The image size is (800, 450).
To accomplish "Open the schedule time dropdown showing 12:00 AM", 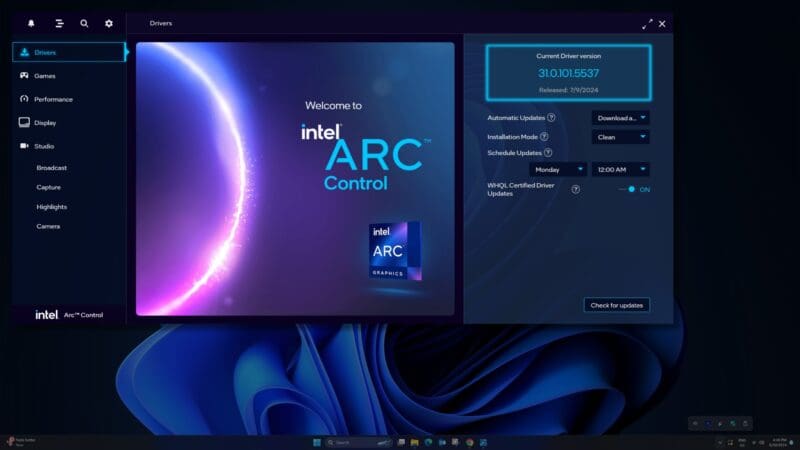I will coord(620,169).
